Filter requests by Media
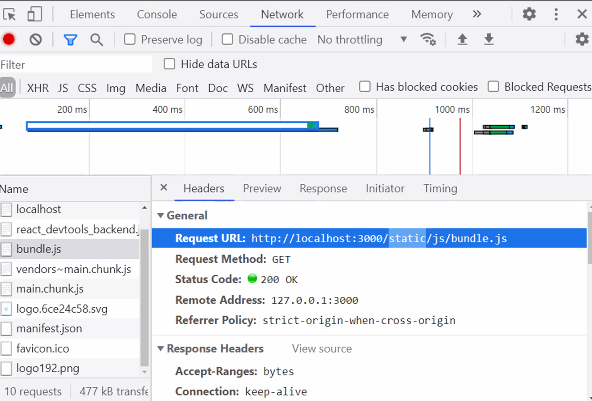Viewport: 592px width, 401px height. (x=151, y=88)
